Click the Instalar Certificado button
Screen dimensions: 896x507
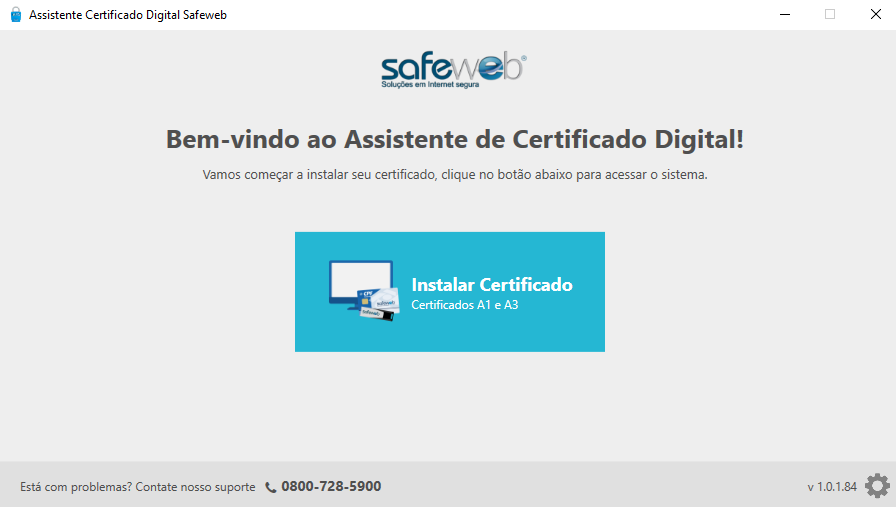point(450,292)
